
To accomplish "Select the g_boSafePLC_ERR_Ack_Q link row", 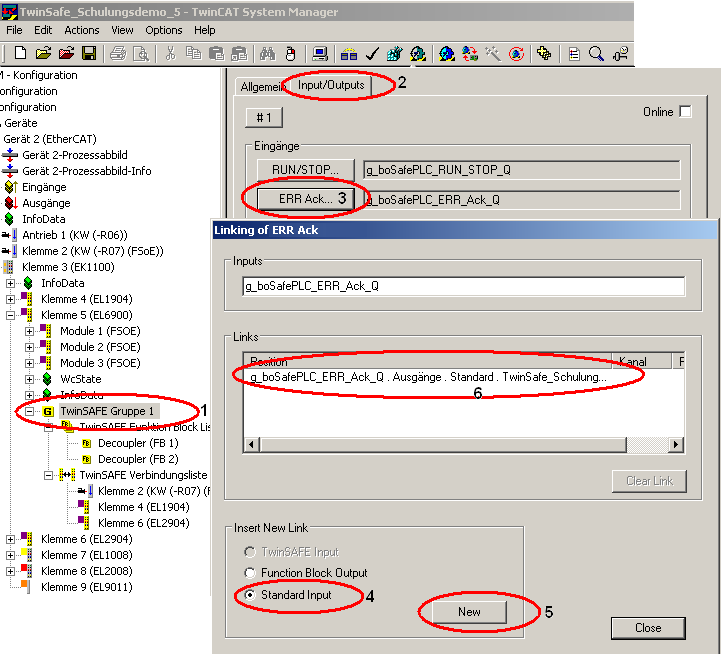I will click(428, 377).
